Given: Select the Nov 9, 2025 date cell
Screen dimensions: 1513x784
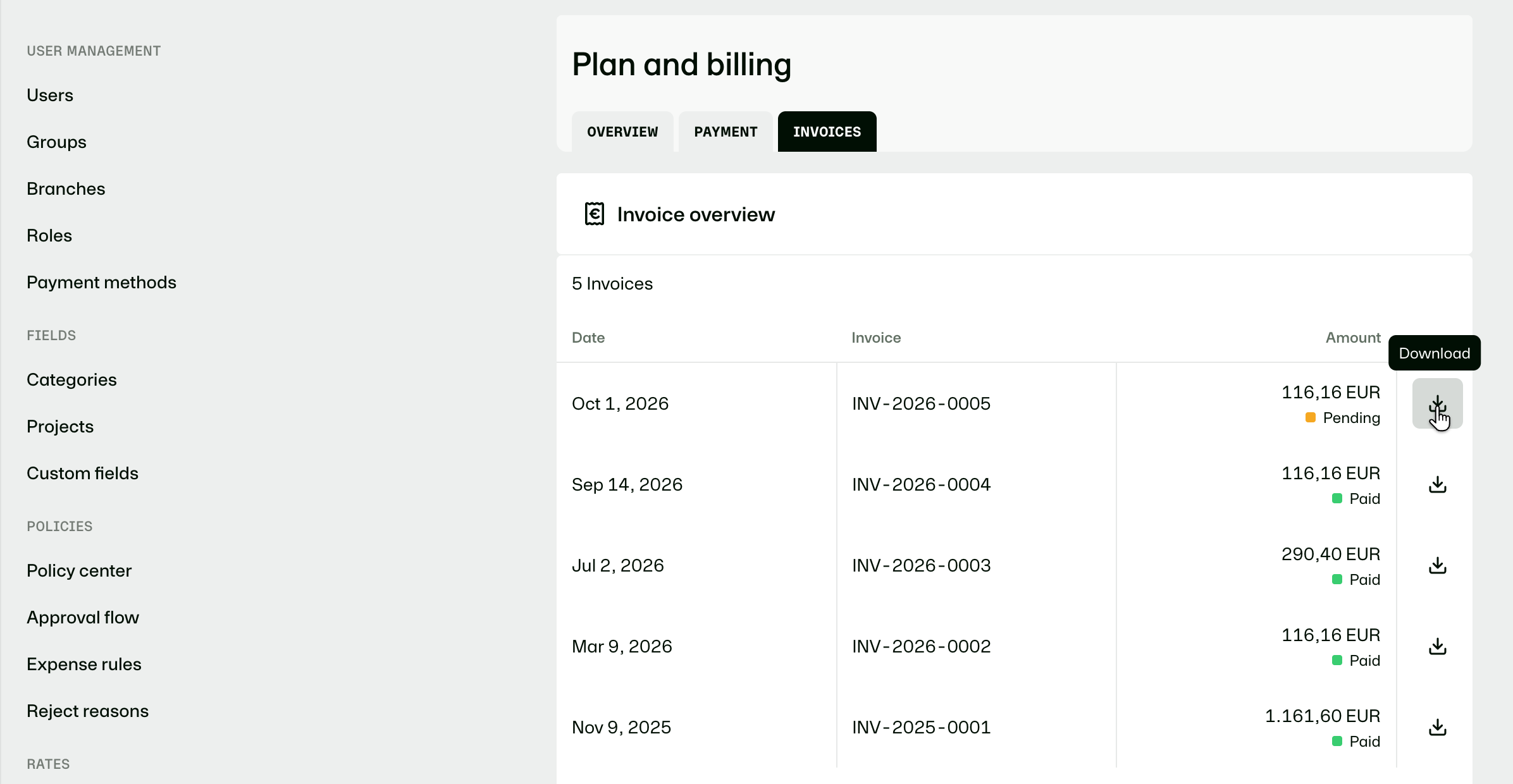Looking at the screenshot, I should (621, 727).
